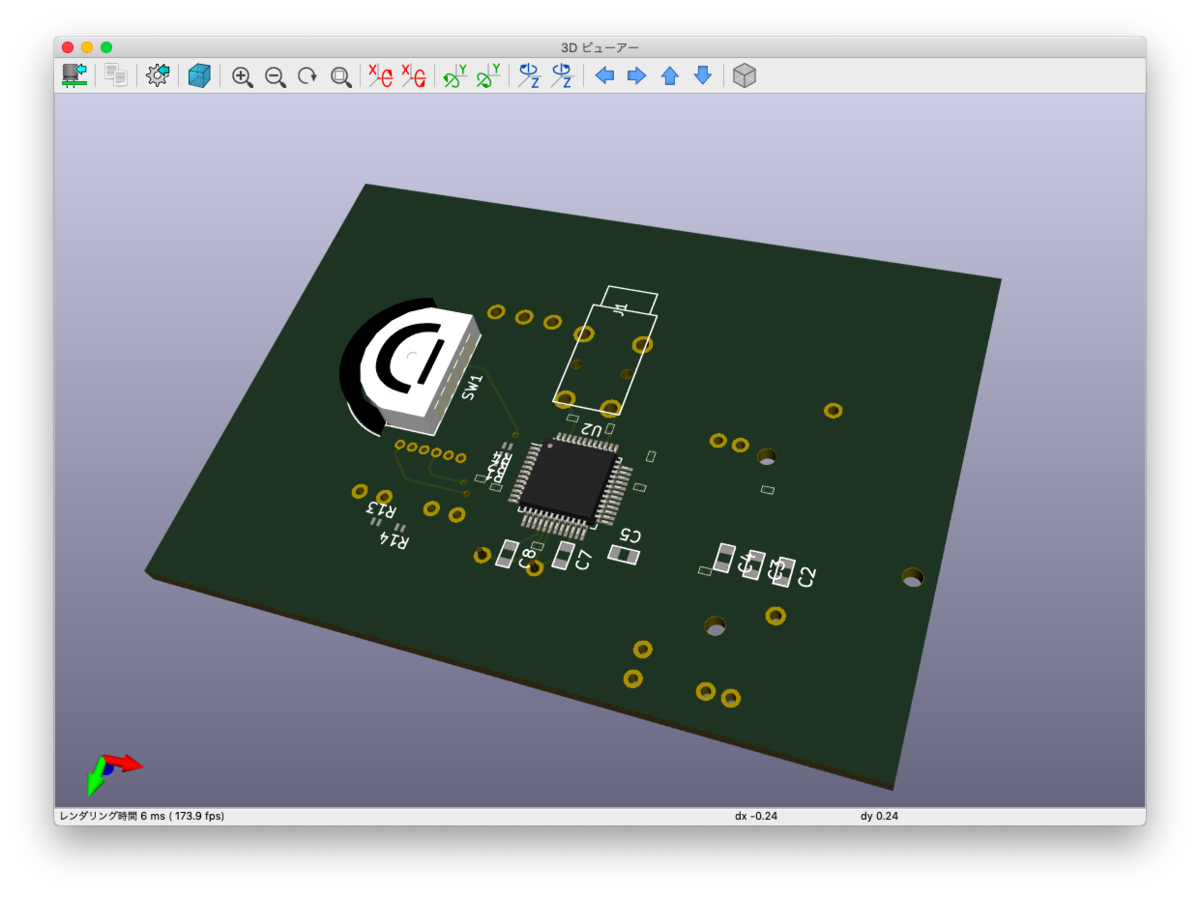The width and height of the screenshot is (1200, 897).
Task: Maximize the 3D viewer window
Action: coord(106,47)
